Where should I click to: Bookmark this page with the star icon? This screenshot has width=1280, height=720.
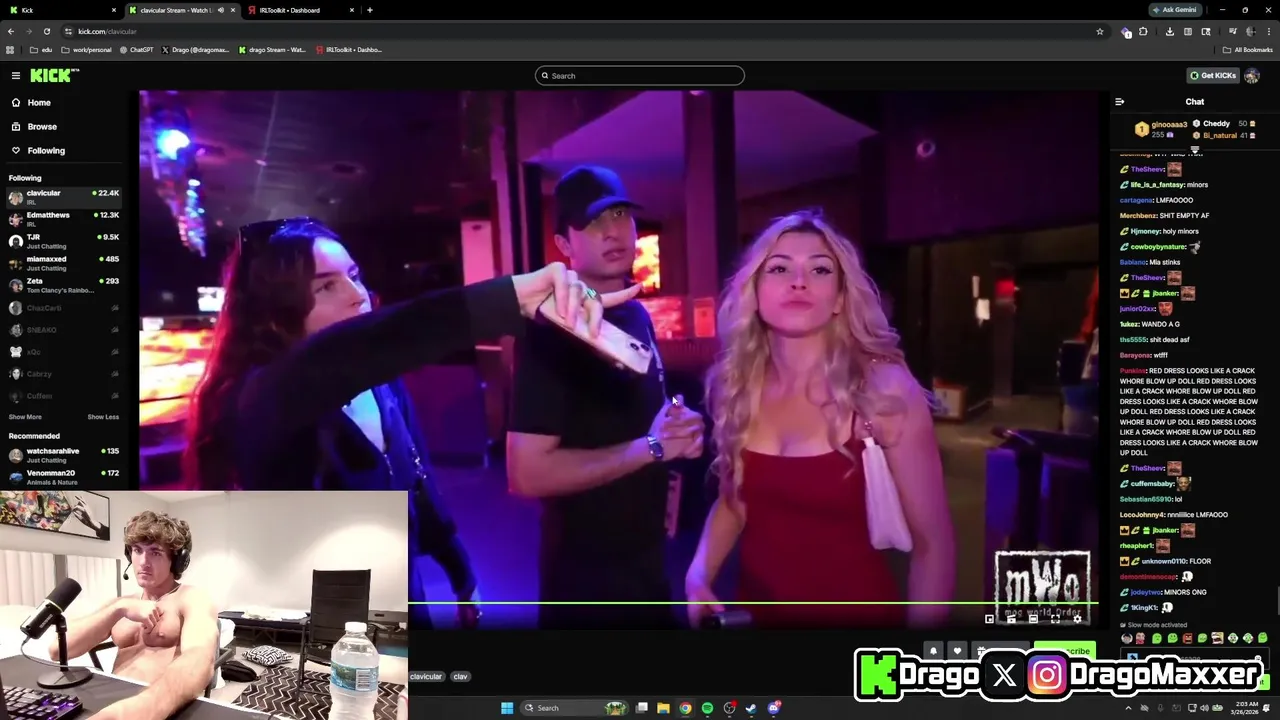1100,31
